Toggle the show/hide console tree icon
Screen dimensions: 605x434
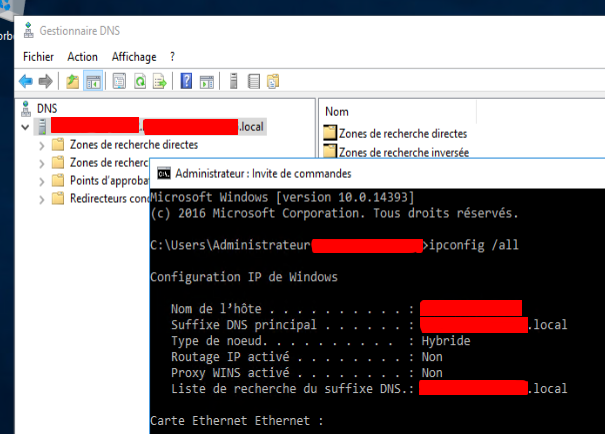pos(93,82)
